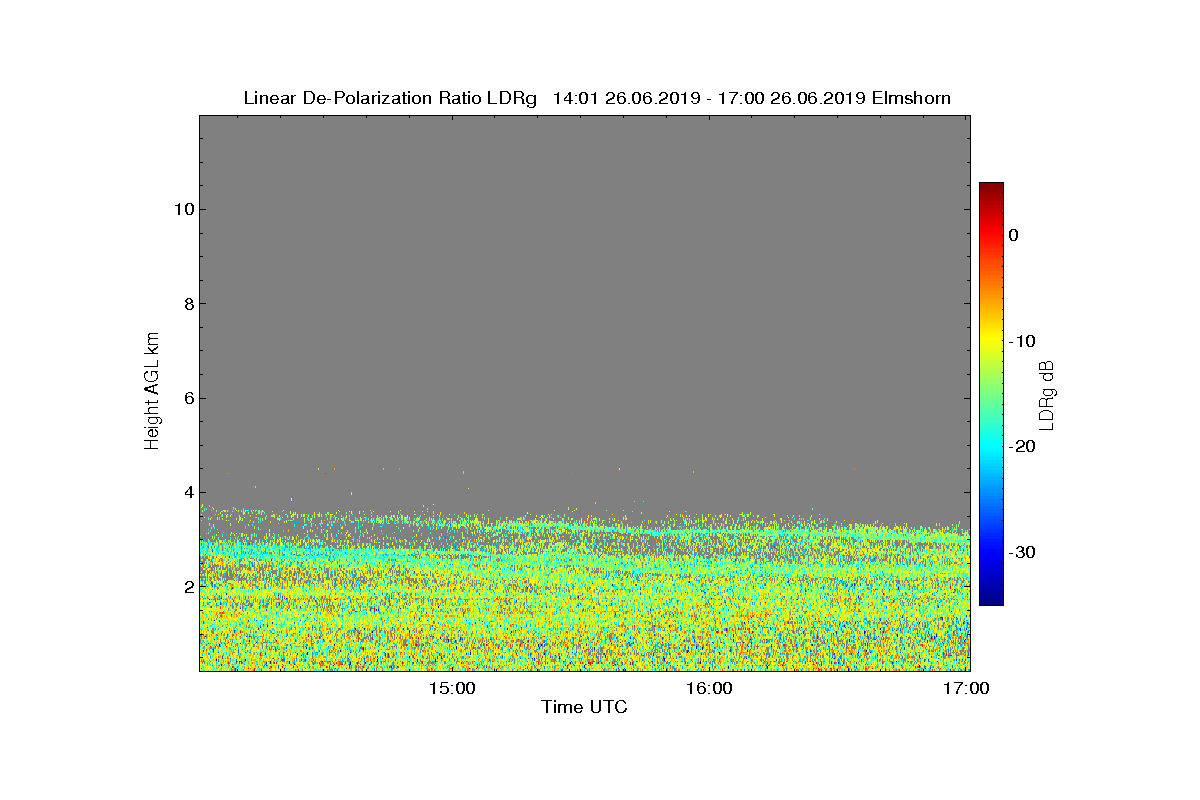Viewport: 1200px width, 800px height.
Task: Click the colorbar tick label '-10'
Action: click(x=1022, y=341)
